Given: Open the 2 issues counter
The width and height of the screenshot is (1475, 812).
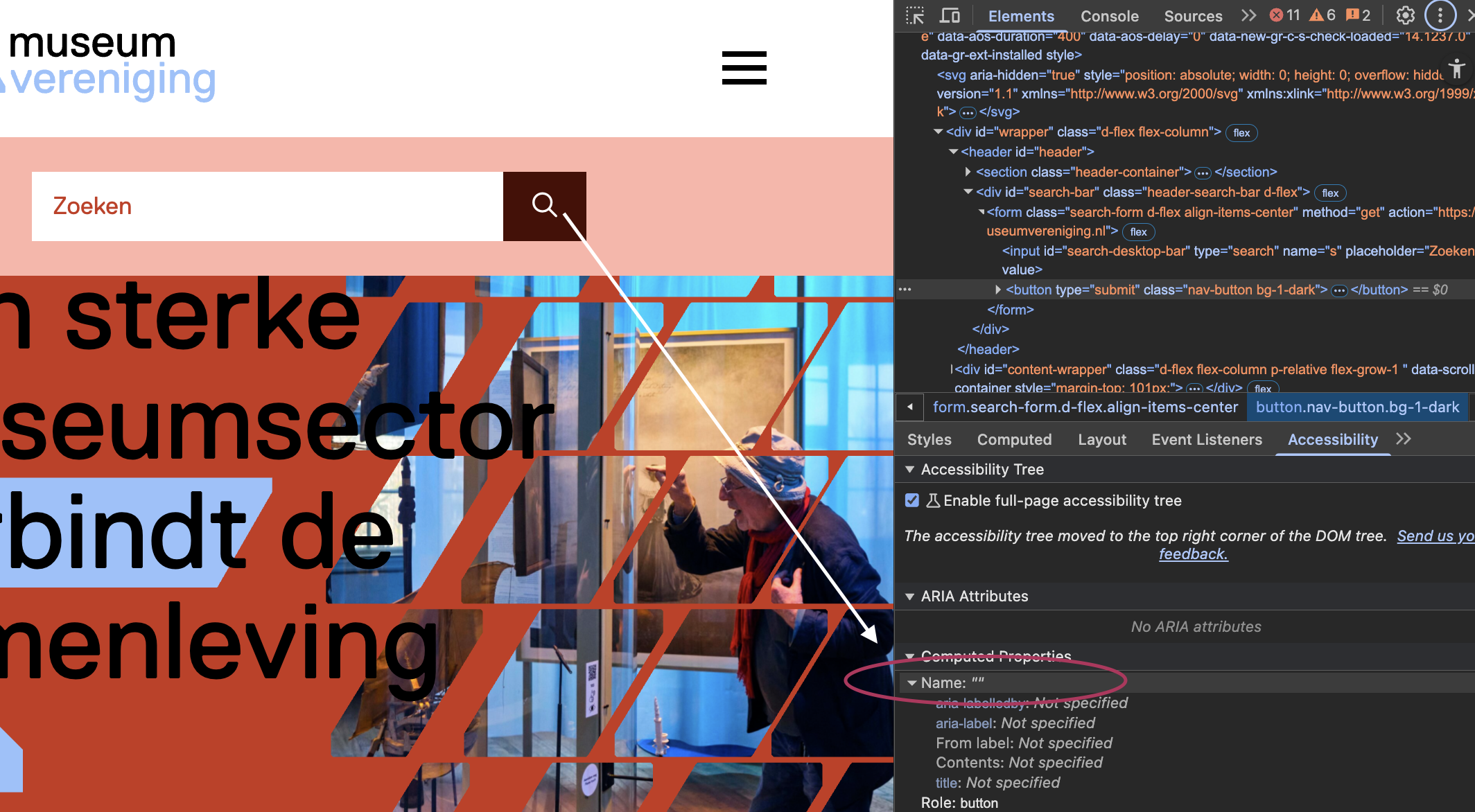Looking at the screenshot, I should tap(1359, 15).
